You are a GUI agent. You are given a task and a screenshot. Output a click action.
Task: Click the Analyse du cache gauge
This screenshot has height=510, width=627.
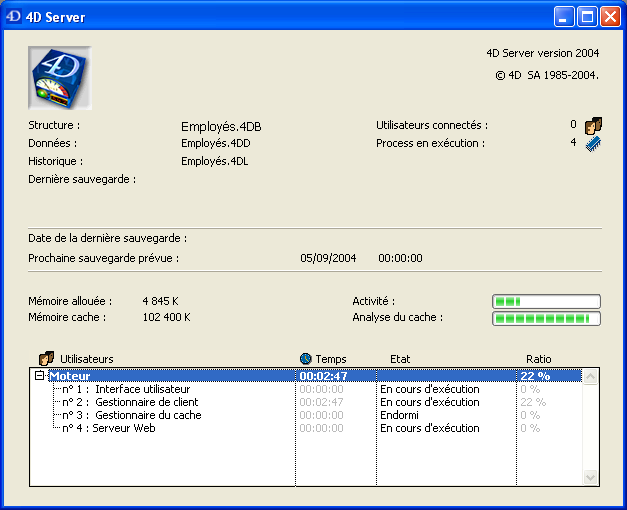tap(546, 318)
